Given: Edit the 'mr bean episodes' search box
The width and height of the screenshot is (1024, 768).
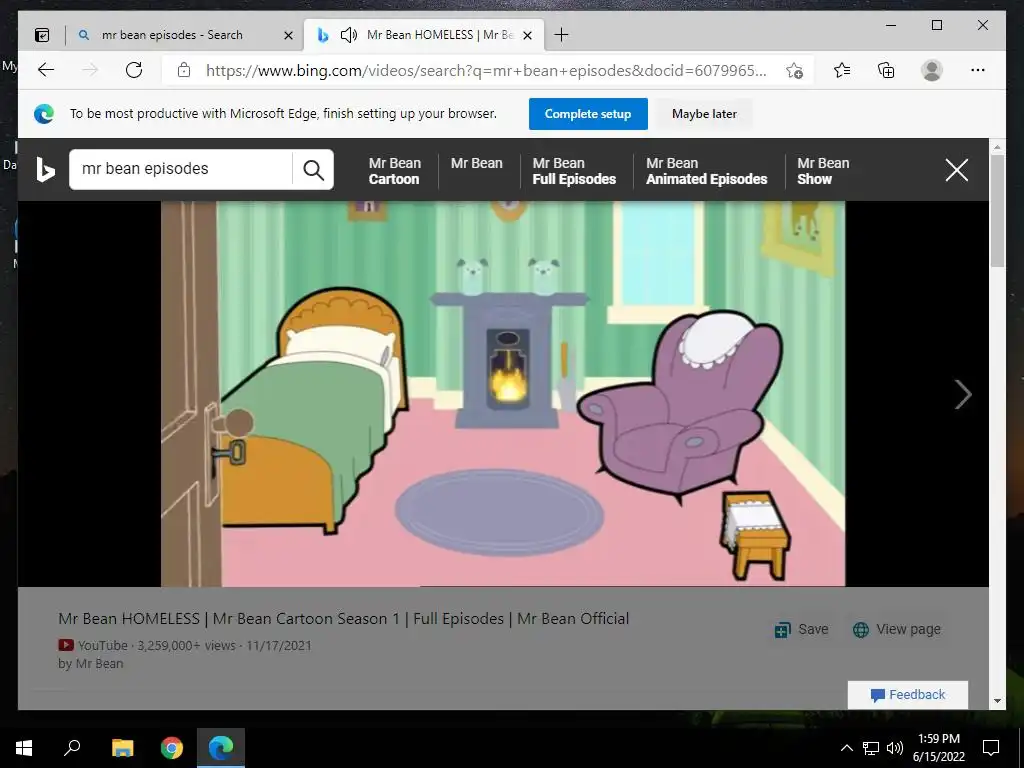Looking at the screenshot, I should click(x=180, y=169).
